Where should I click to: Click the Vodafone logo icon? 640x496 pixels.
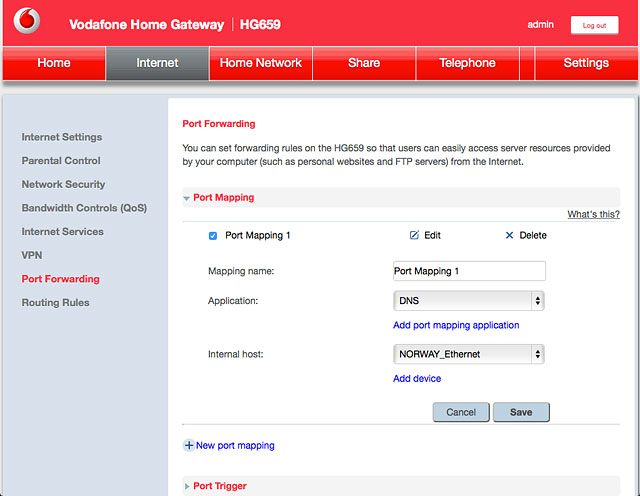[x=27, y=20]
